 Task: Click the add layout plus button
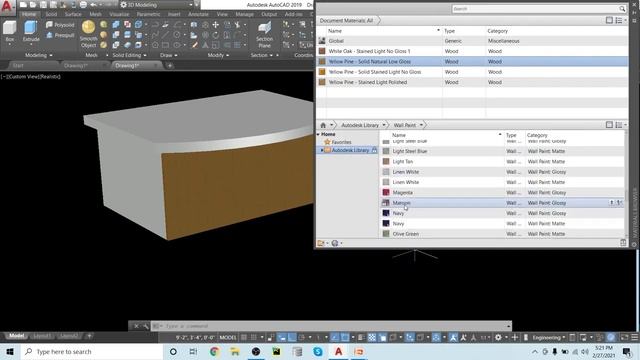coord(89,336)
